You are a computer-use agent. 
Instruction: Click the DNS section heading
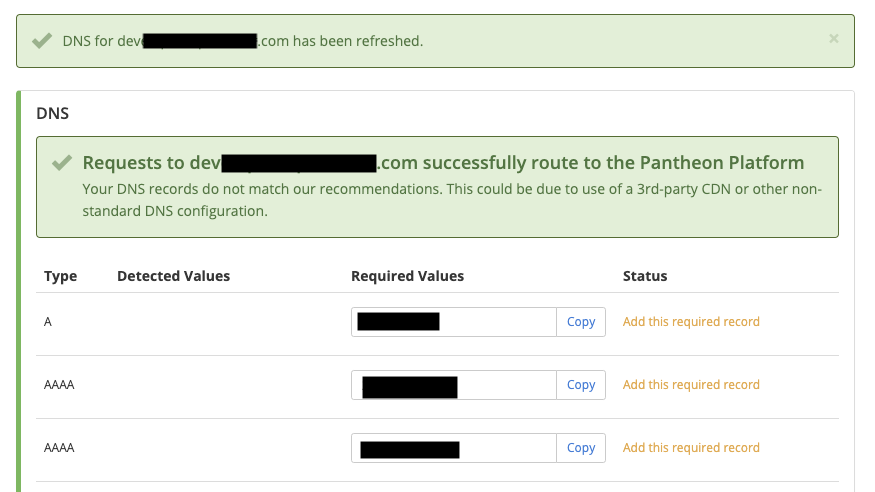[x=52, y=113]
